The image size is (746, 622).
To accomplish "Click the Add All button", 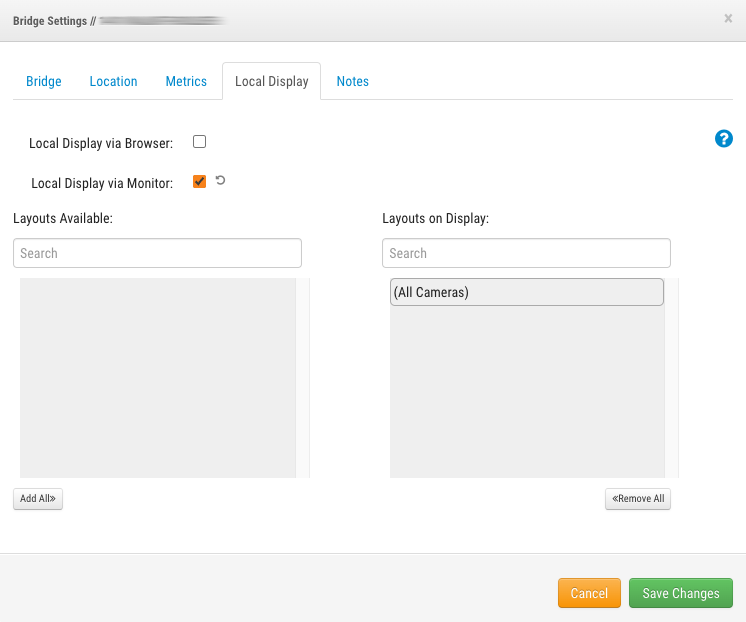I will coord(38,499).
